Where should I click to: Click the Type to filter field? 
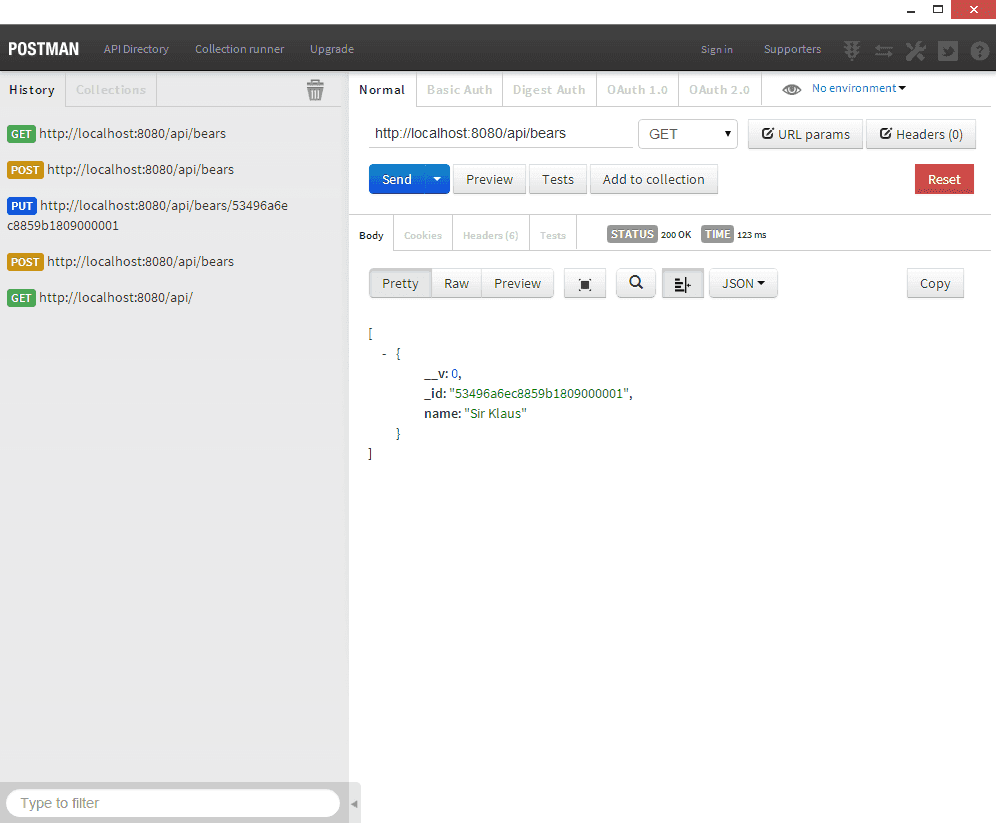[172, 802]
